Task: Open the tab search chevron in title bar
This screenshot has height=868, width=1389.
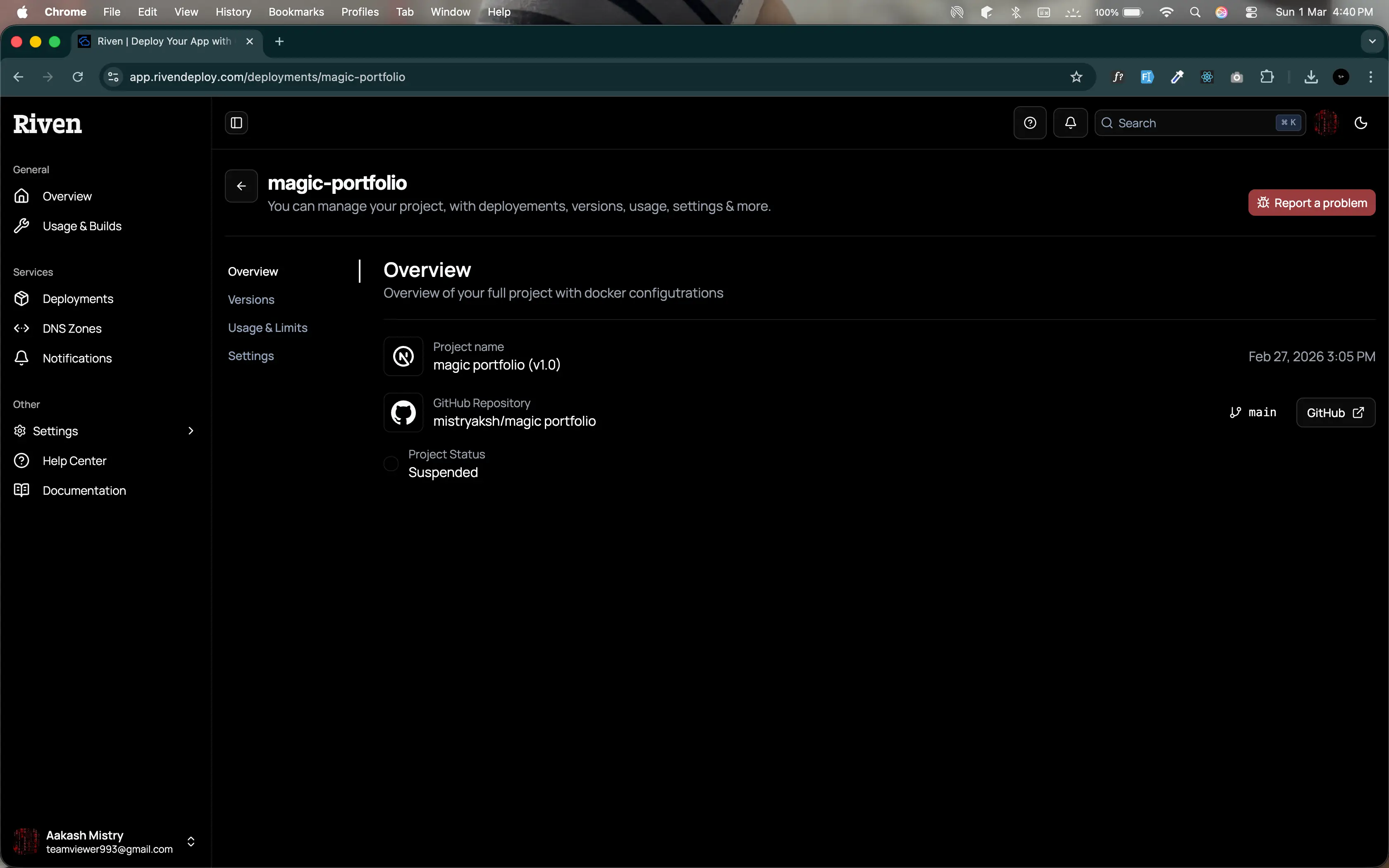Action: [x=1372, y=41]
